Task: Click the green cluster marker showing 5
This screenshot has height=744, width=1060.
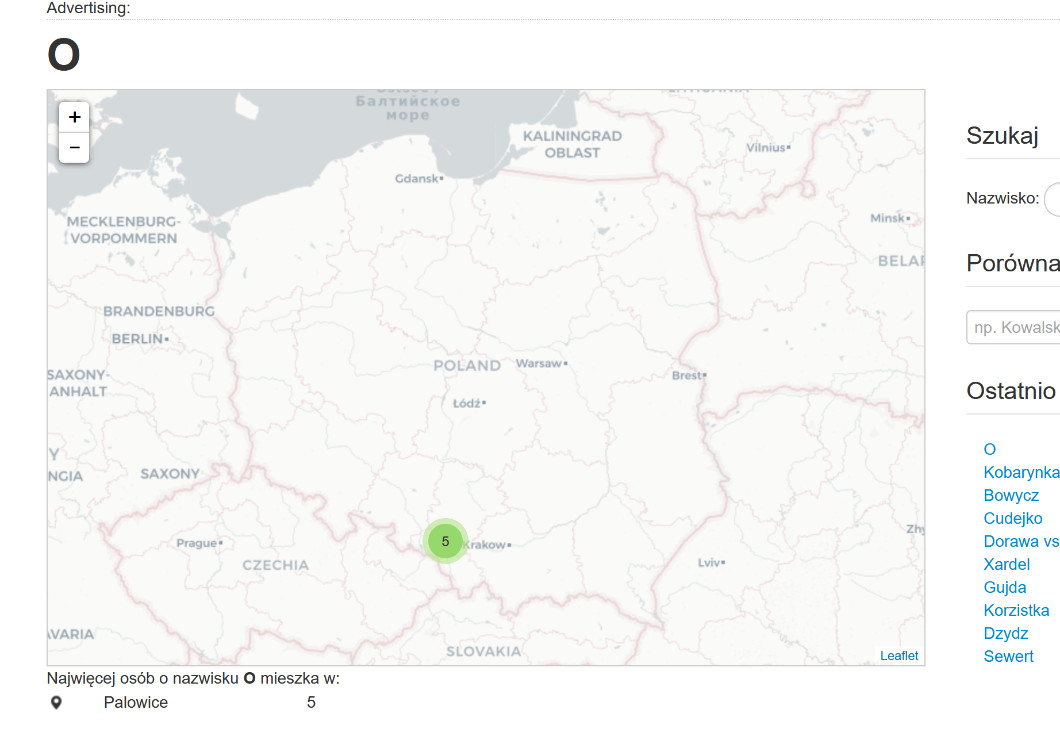Action: point(445,541)
